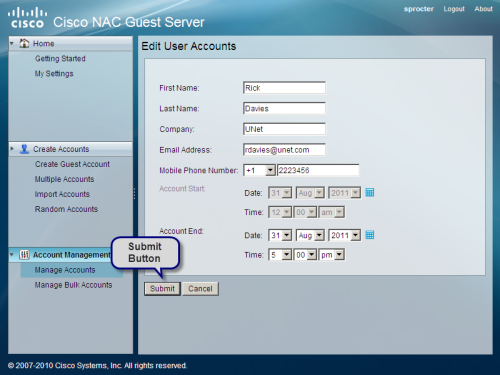Image resolution: width=500 pixels, height=375 pixels.
Task: Click the Create Accounts user icon
Action: pyautogui.click(x=24, y=149)
